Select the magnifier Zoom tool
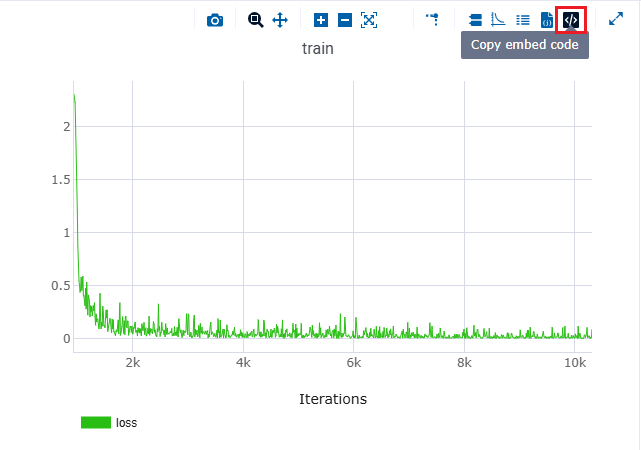This screenshot has height=450, width=641. [x=256, y=20]
